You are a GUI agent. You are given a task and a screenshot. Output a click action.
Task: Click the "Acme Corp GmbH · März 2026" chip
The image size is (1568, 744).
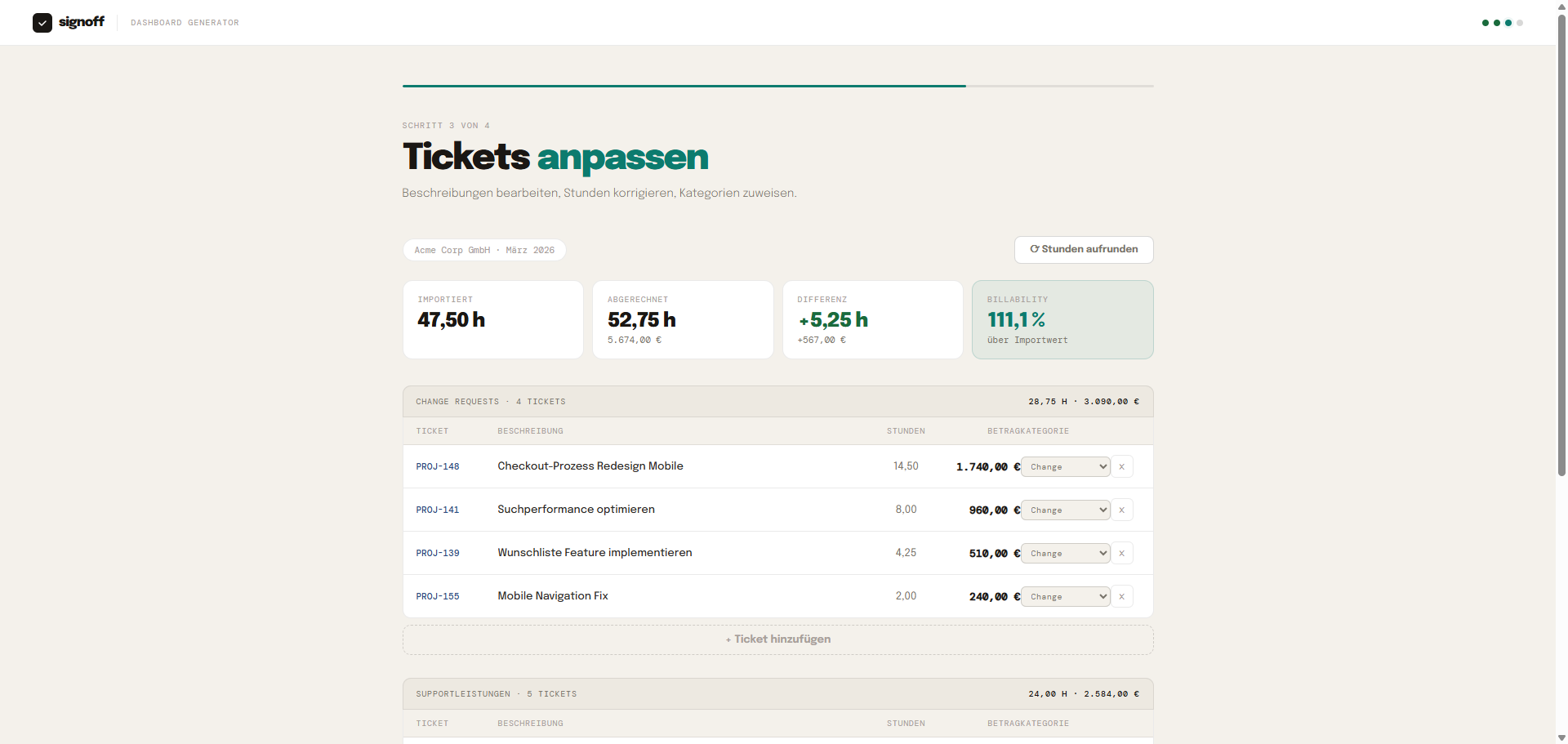coord(484,250)
